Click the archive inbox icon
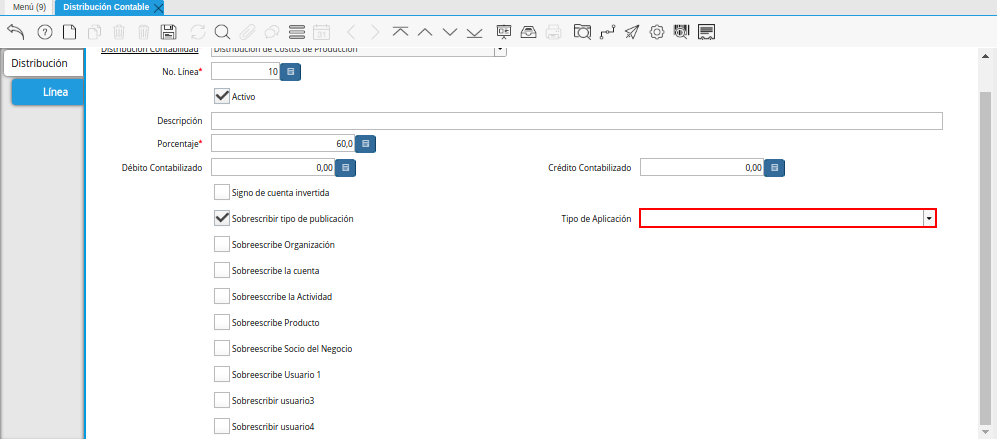 click(528, 32)
